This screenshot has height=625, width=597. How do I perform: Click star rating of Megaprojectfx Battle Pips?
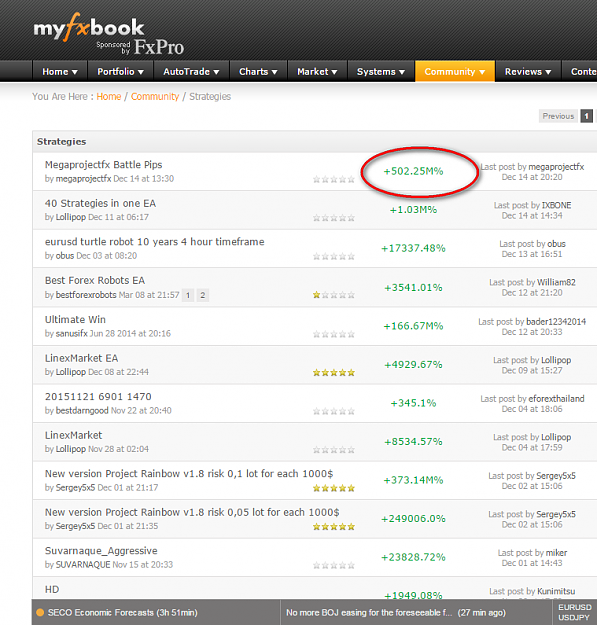click(334, 179)
